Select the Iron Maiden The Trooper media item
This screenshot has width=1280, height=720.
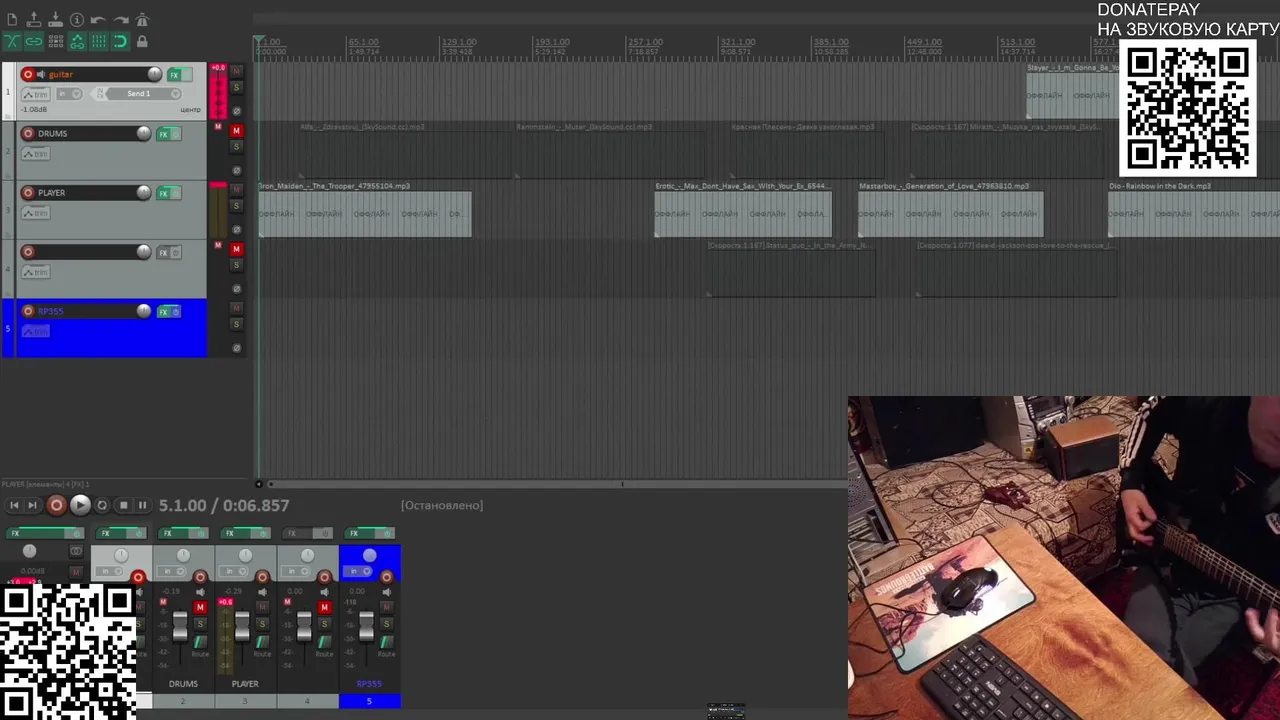365,209
